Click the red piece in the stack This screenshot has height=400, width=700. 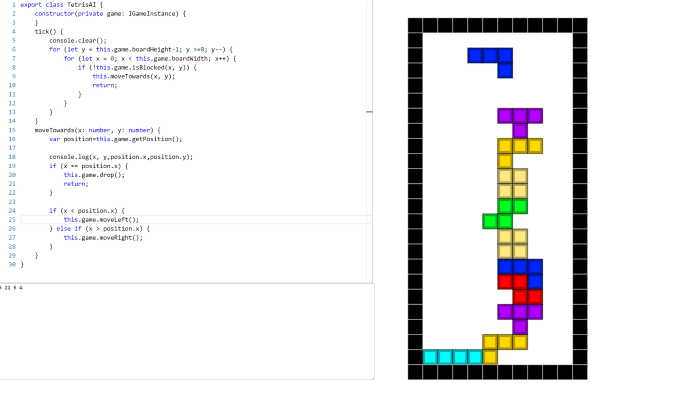point(527,289)
